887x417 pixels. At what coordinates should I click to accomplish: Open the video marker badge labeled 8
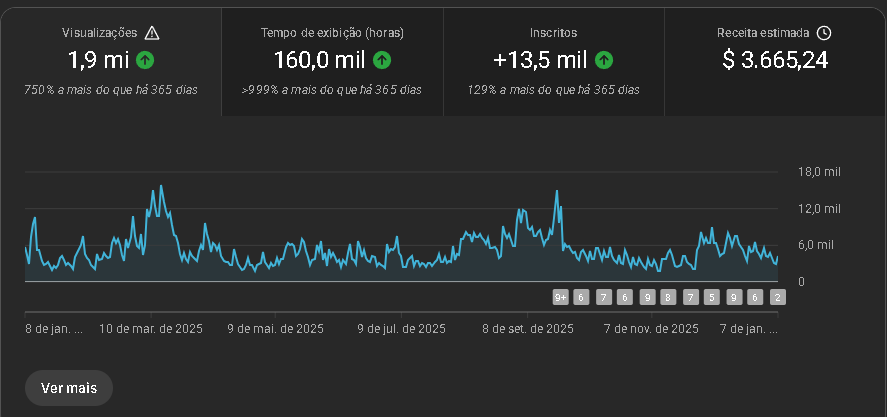(668, 297)
